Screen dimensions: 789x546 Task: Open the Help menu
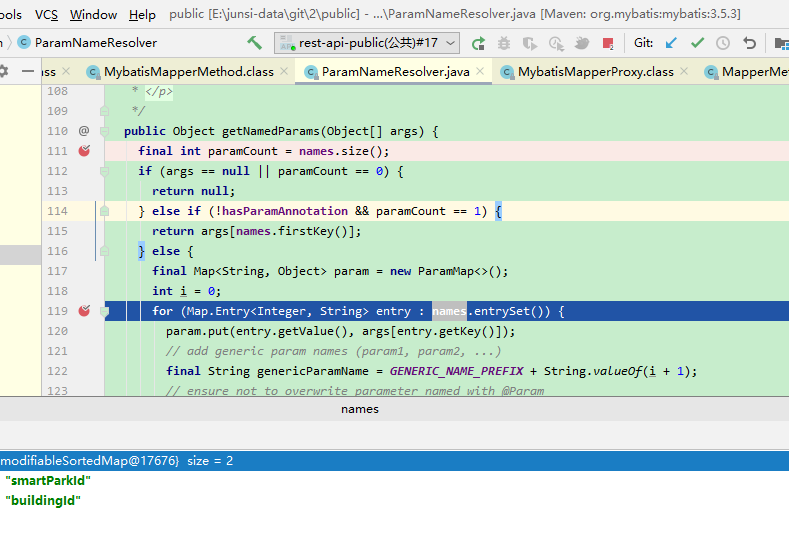(142, 15)
